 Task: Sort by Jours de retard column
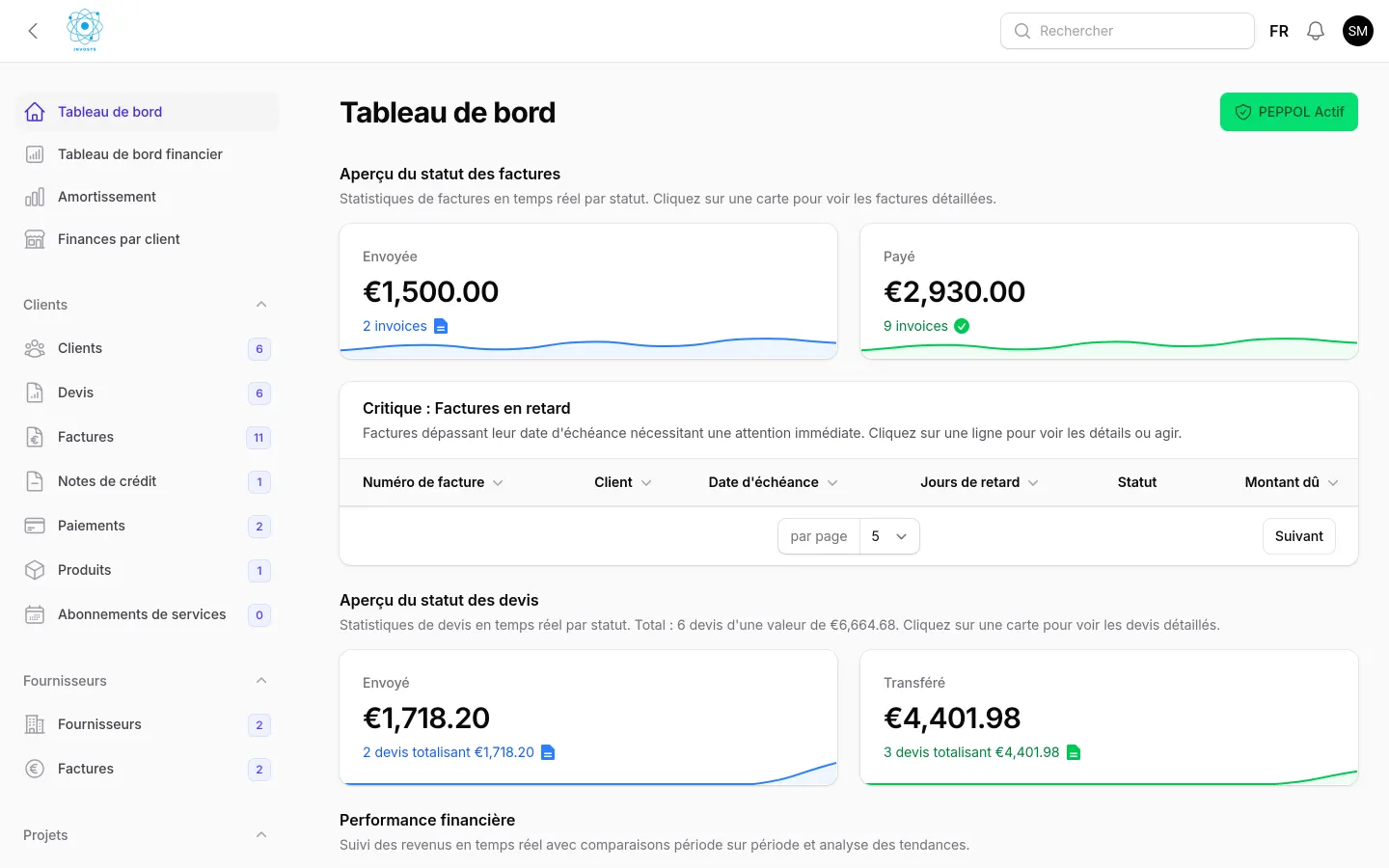coord(979,482)
